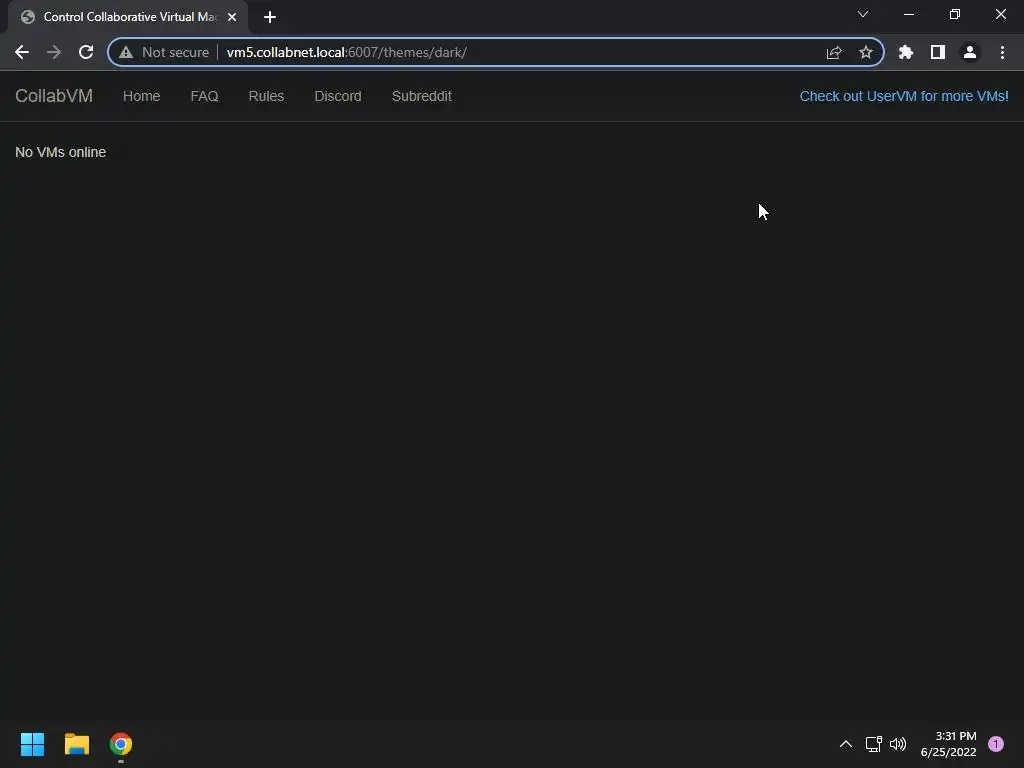Open the Chrome profile menu

(970, 52)
